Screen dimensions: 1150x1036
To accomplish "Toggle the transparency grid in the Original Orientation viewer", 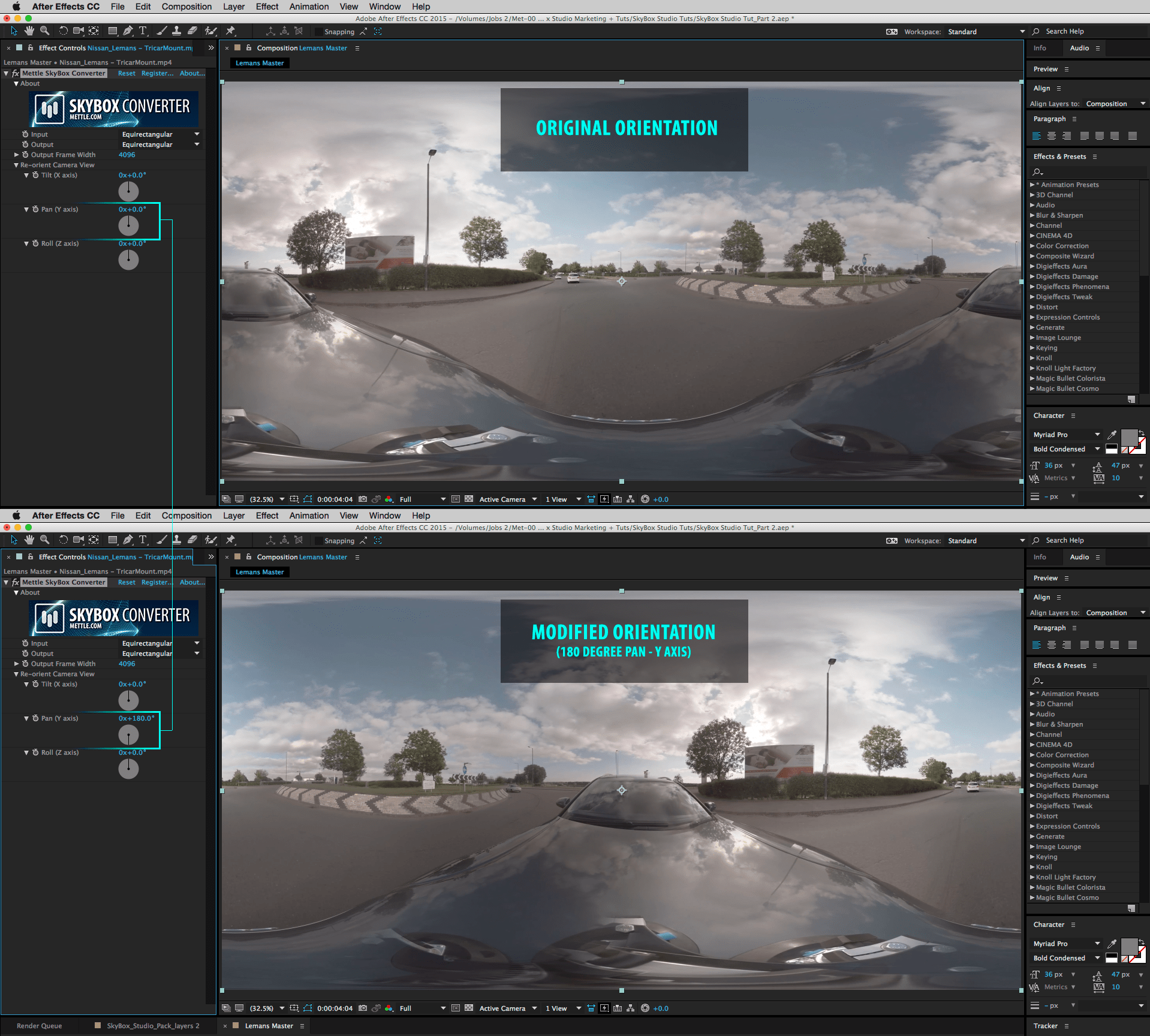I will point(469,499).
